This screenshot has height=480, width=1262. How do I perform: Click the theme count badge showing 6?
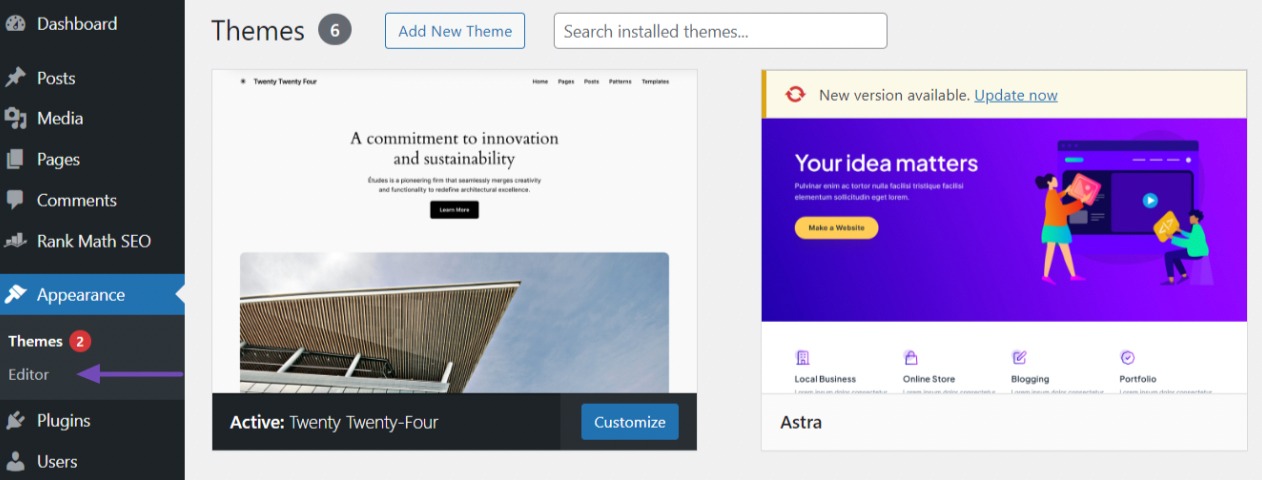click(x=335, y=31)
